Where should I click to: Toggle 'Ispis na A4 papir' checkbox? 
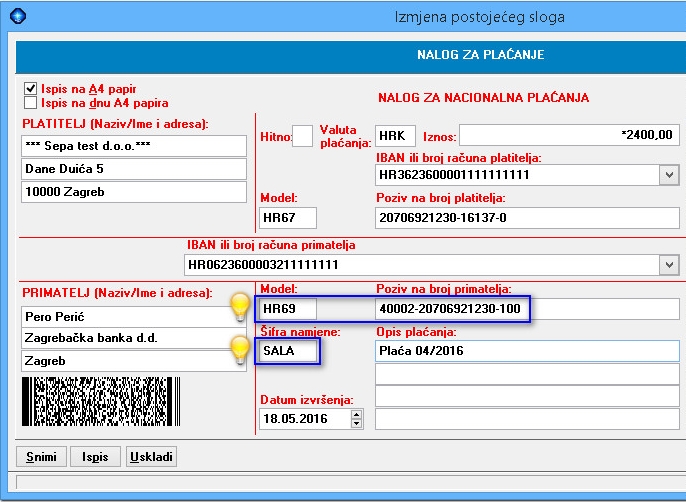click(x=30, y=88)
